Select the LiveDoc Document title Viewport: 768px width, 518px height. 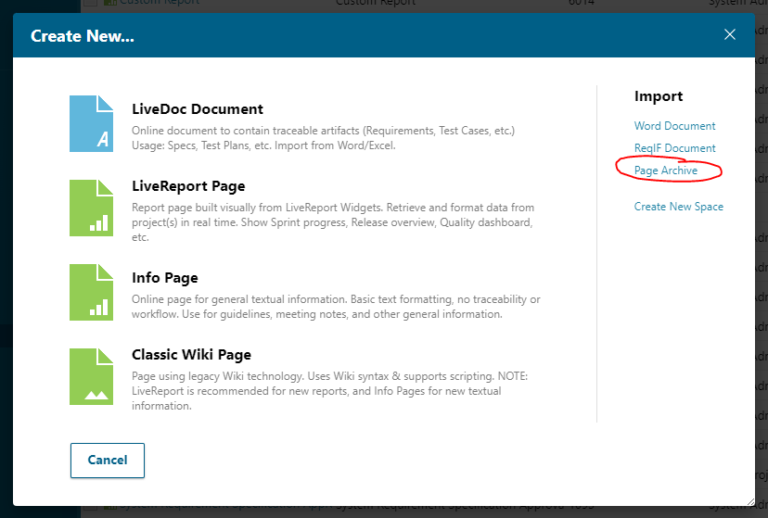pyautogui.click(x=197, y=109)
